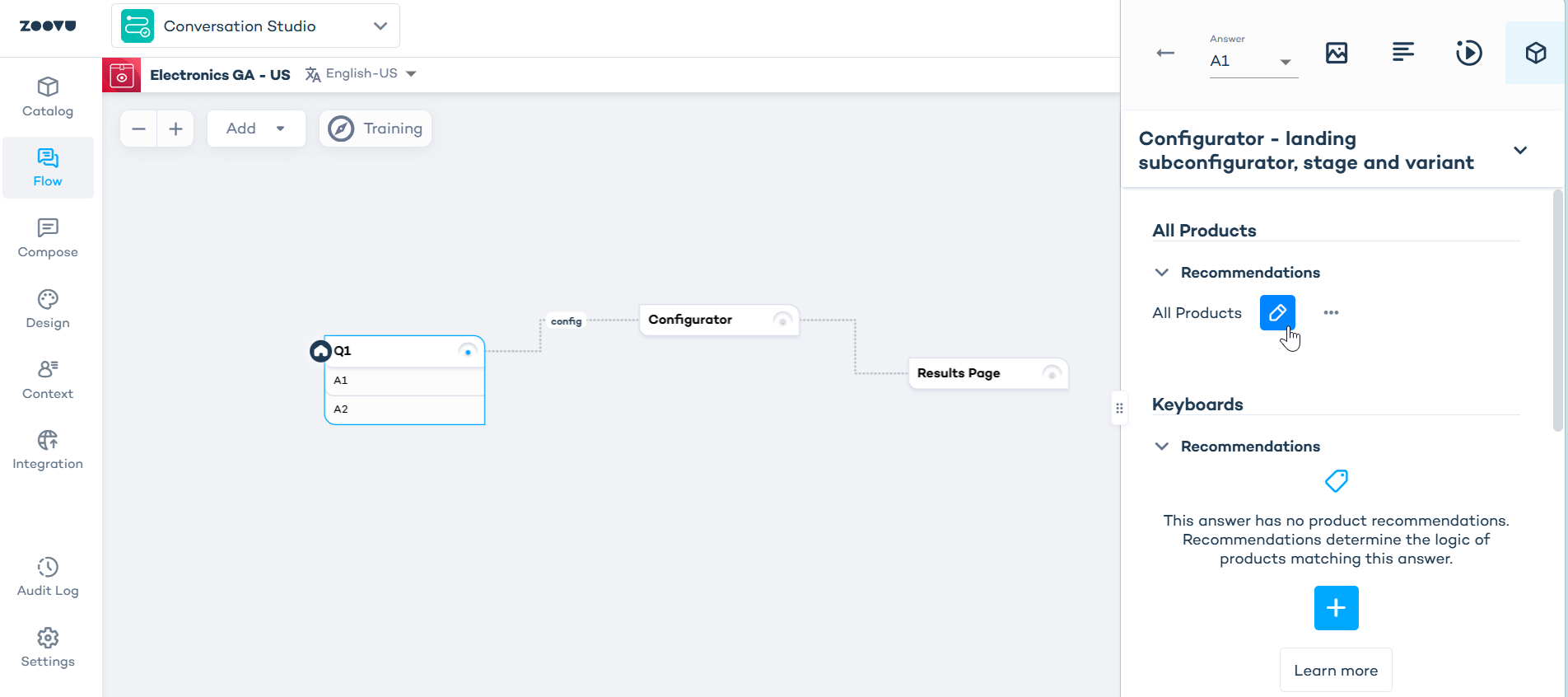This screenshot has height=697, width=1568.
Task: Click the Learn more button
Action: tap(1336, 671)
